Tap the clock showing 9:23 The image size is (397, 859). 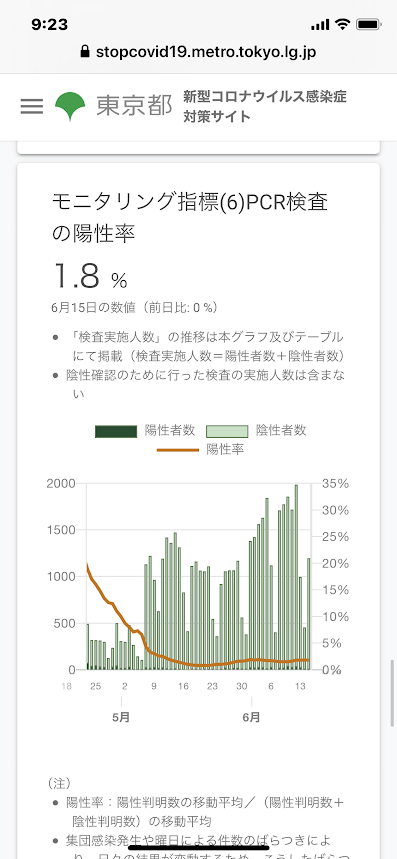point(50,25)
